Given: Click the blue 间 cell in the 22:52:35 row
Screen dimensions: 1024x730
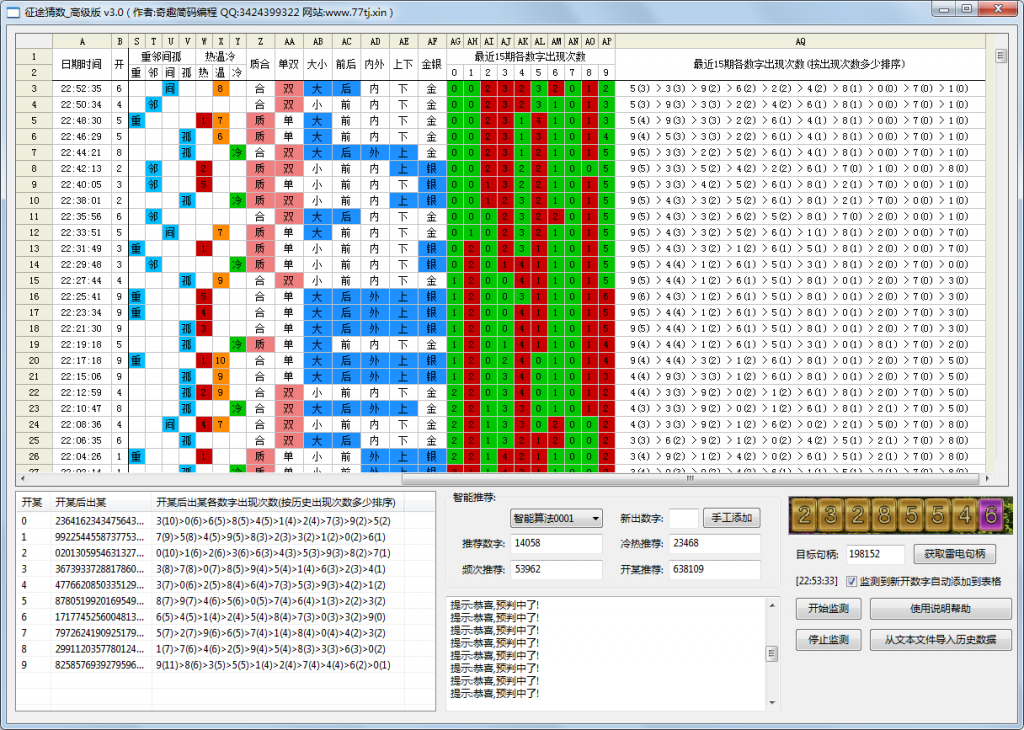Looking at the screenshot, I should pos(170,89).
